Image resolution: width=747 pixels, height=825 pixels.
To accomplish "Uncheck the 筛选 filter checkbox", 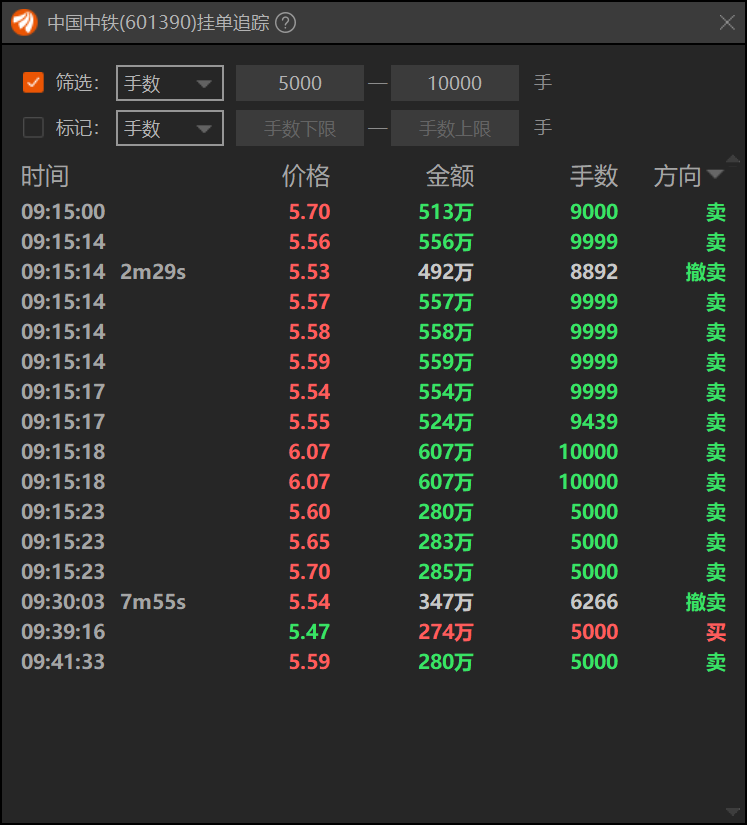I will click(x=34, y=83).
